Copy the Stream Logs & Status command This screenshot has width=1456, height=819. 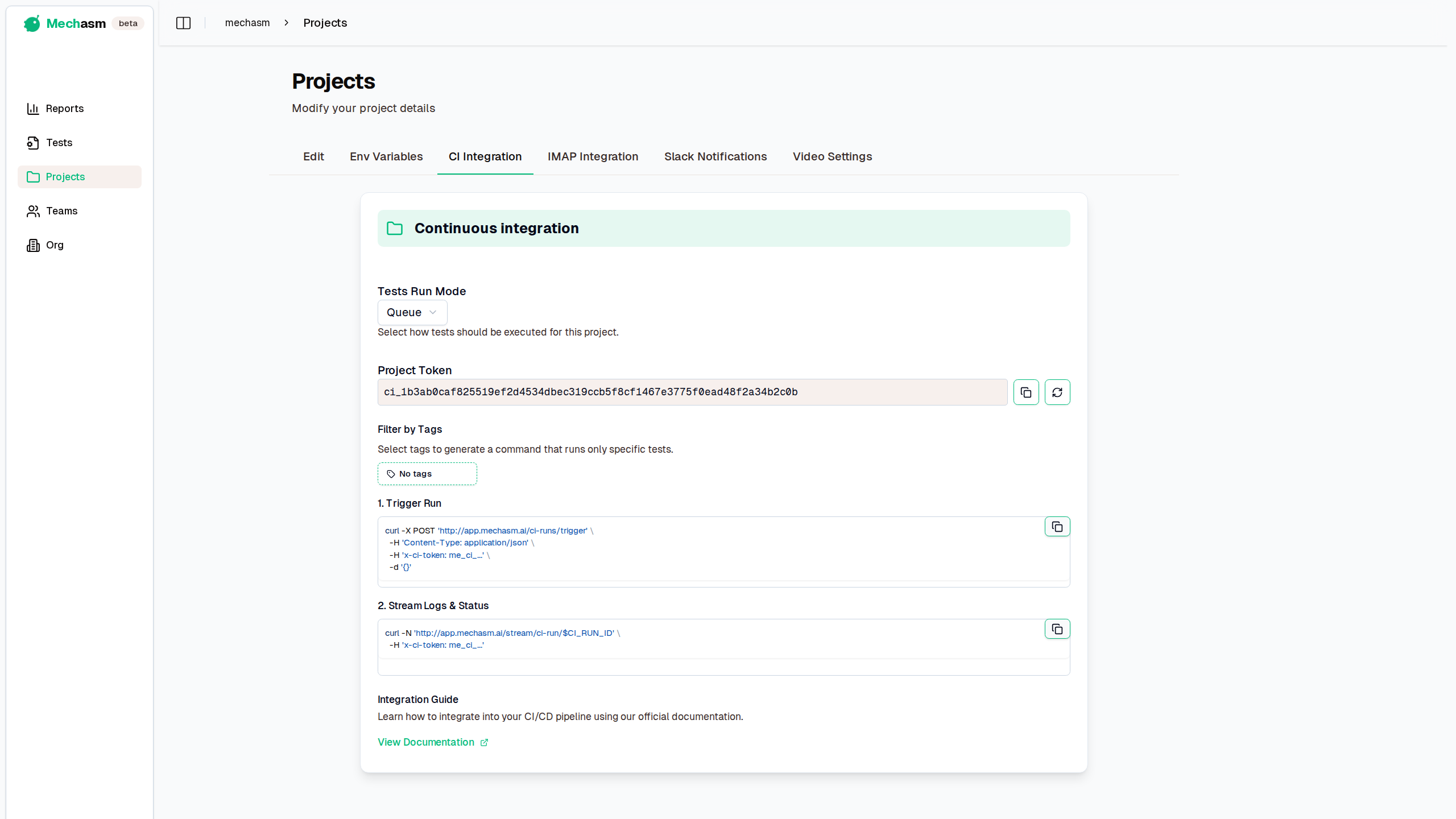coord(1057,628)
